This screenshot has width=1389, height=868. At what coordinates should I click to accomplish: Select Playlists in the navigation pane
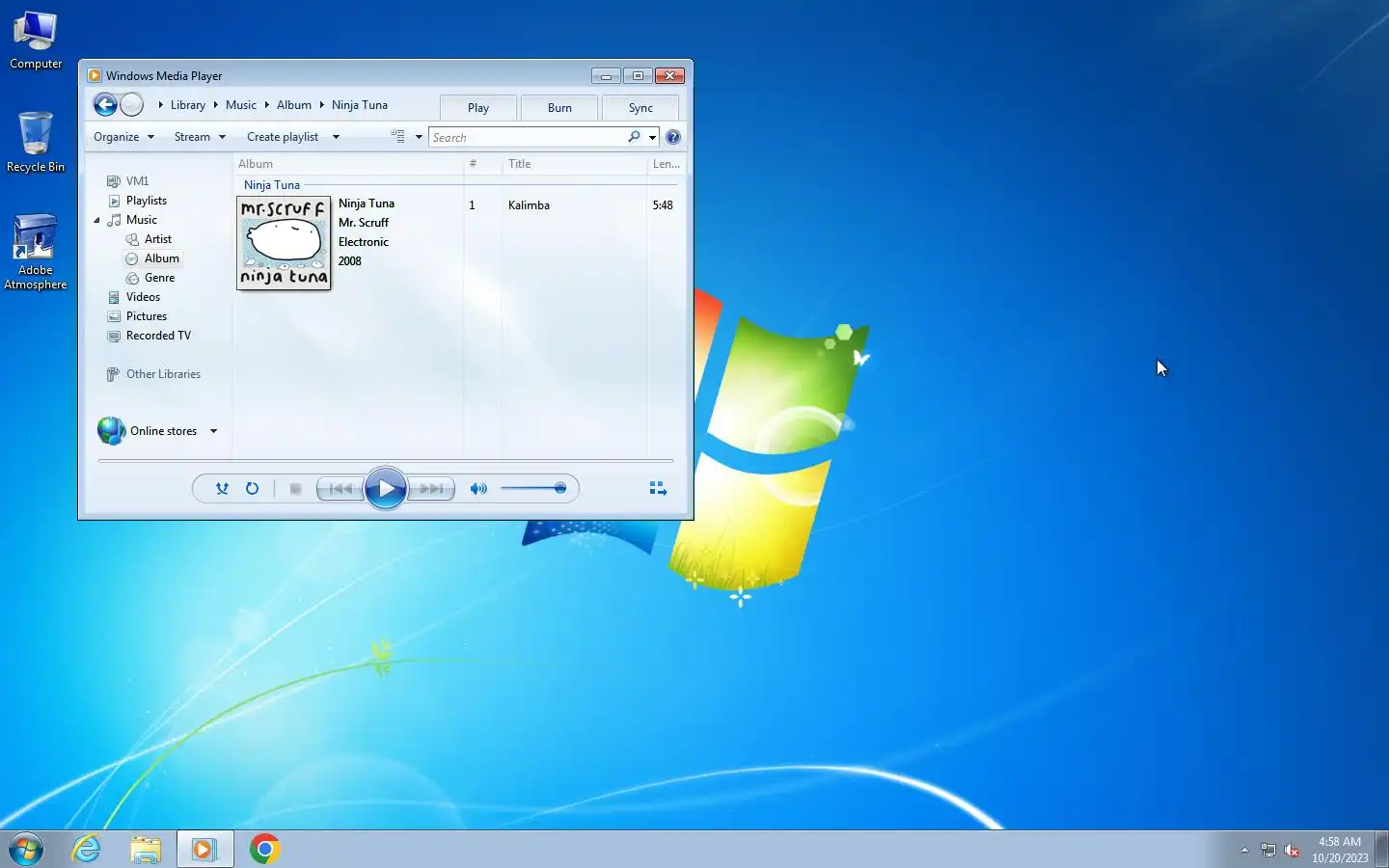[147, 201]
